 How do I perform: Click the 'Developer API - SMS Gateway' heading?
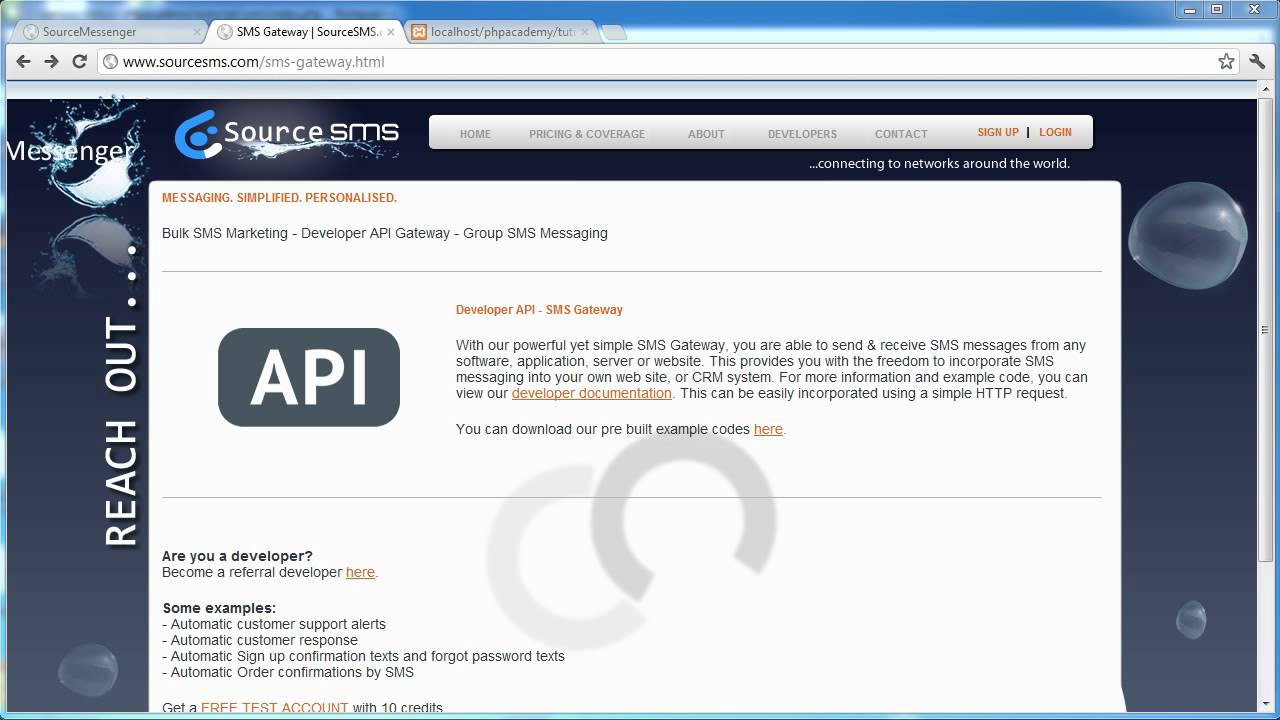tap(539, 310)
